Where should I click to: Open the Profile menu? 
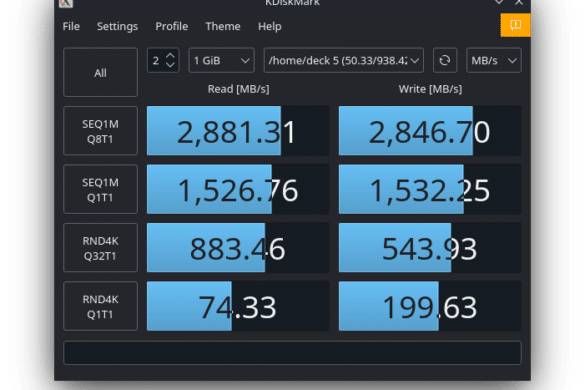[x=172, y=26]
